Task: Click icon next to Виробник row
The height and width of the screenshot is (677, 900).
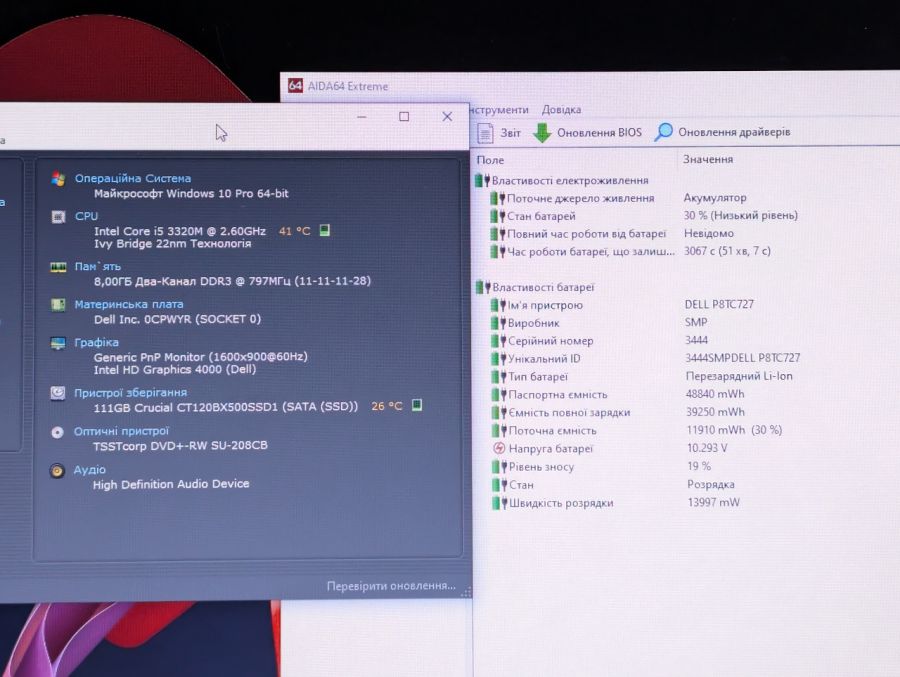Action: coord(498,323)
